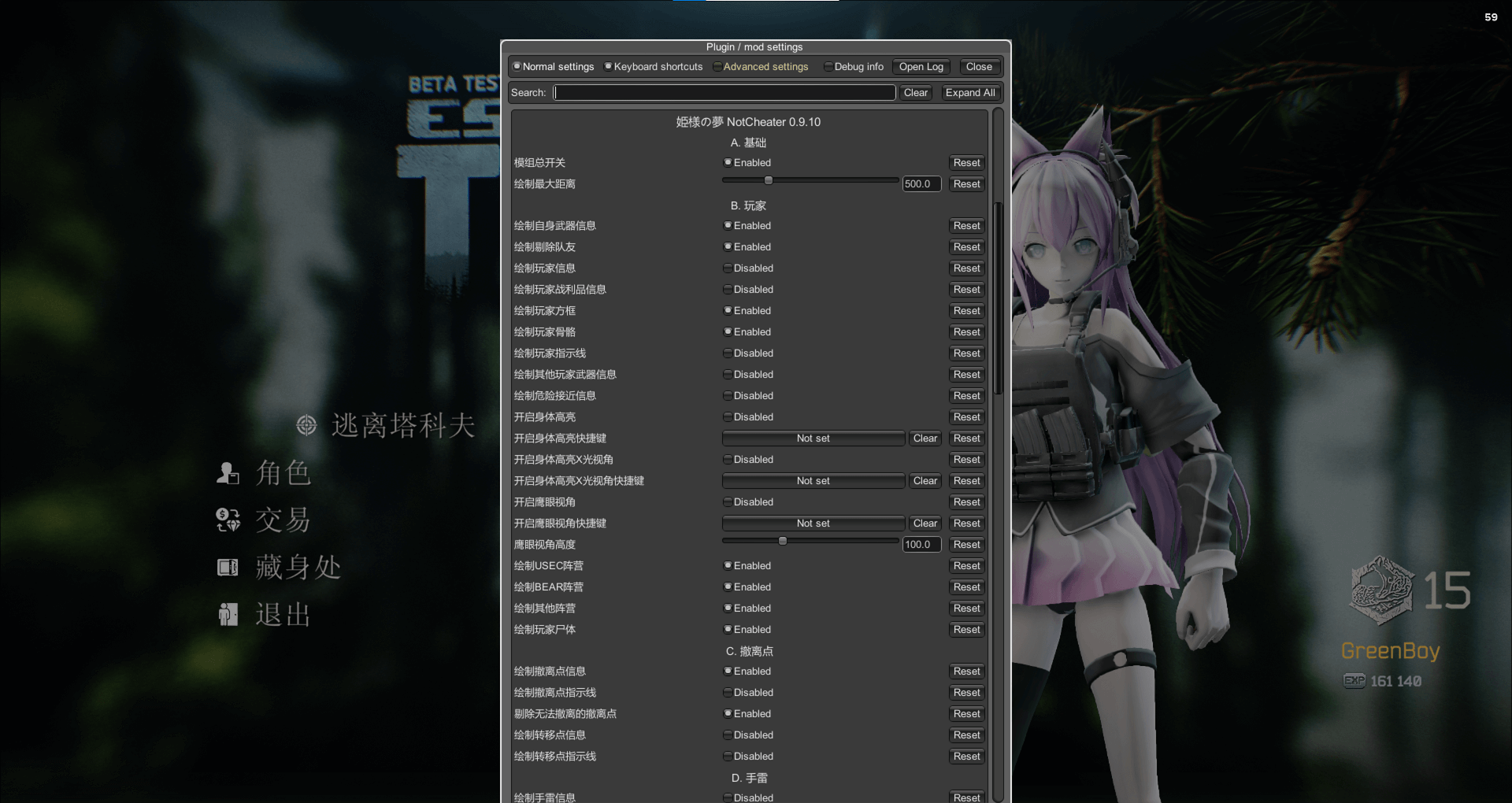Reset the 绘制玩家尸体 setting
Viewport: 1512px width, 803px height.
tap(966, 629)
